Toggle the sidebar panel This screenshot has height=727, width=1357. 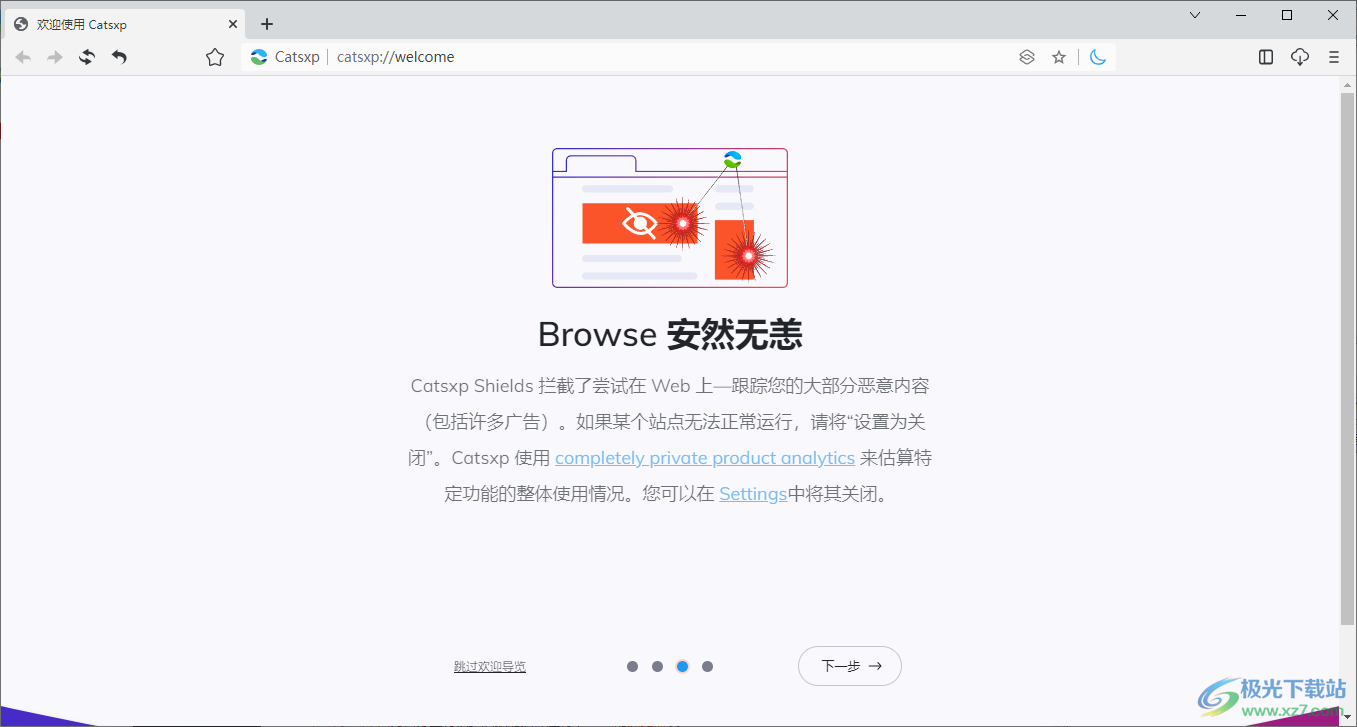tap(1266, 58)
